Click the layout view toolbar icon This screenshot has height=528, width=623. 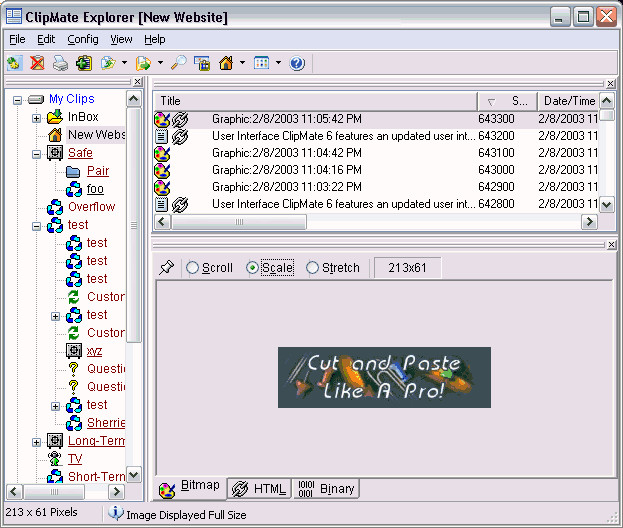261,63
